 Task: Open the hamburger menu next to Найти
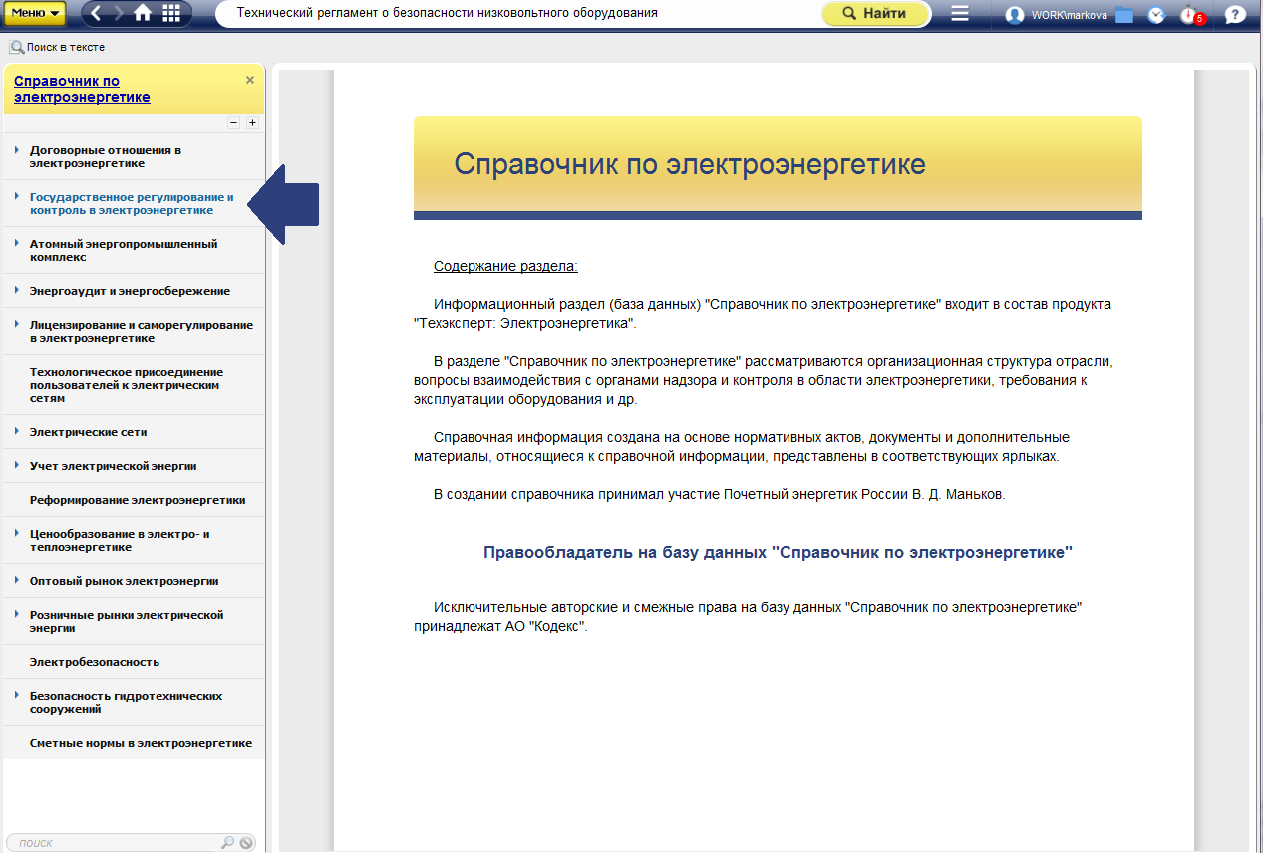coord(960,13)
